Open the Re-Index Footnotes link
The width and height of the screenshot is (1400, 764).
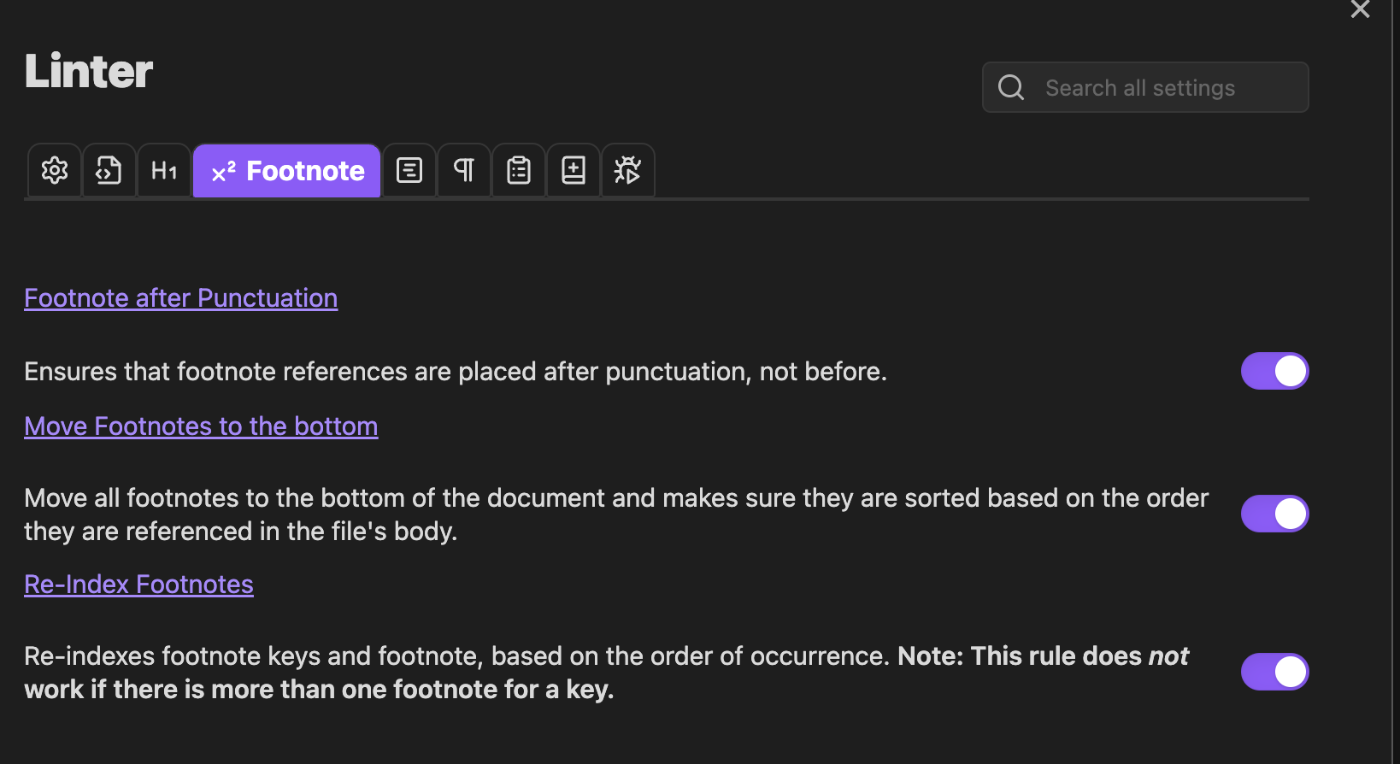pos(139,584)
